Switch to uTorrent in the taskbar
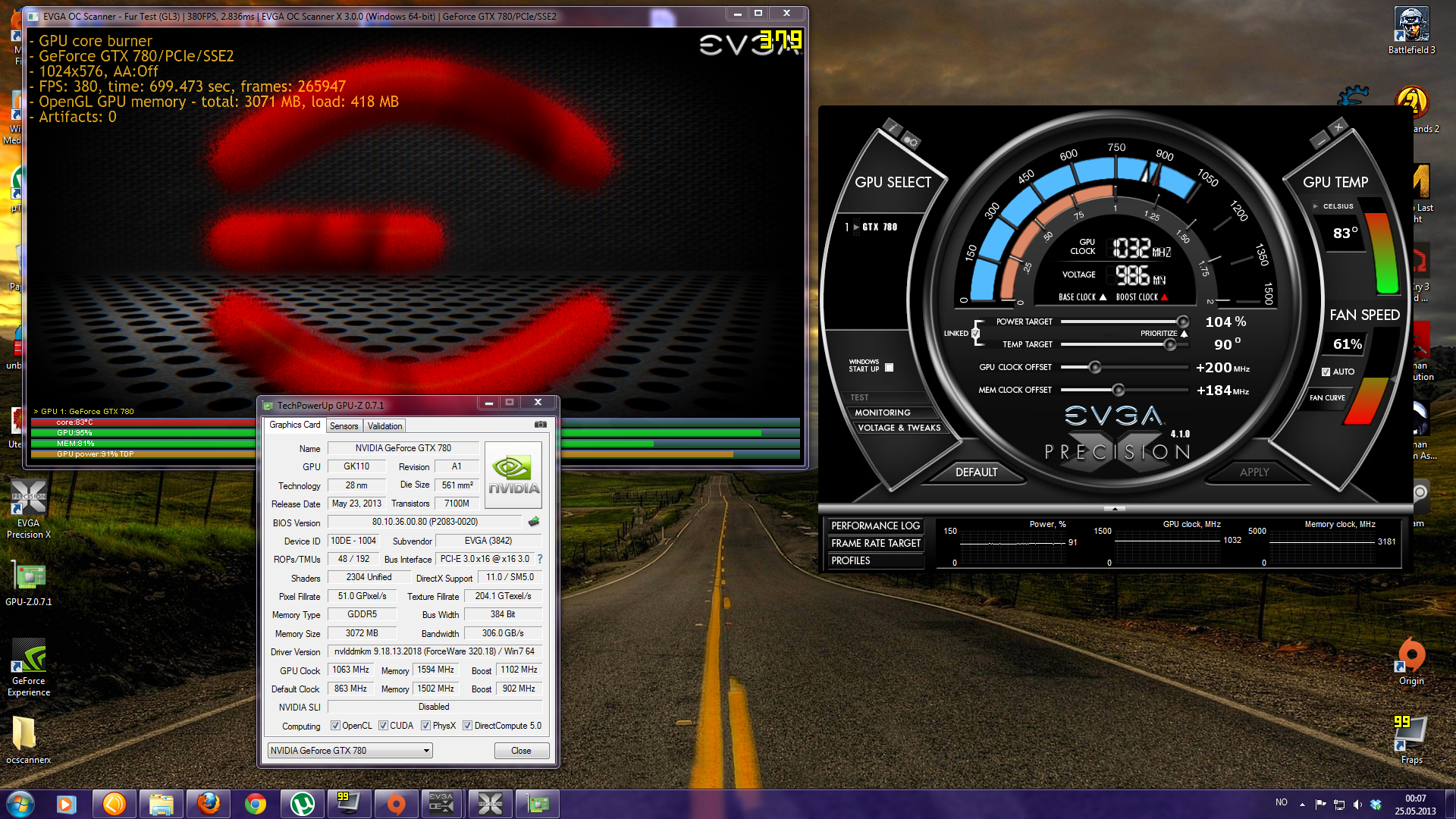 (303, 804)
